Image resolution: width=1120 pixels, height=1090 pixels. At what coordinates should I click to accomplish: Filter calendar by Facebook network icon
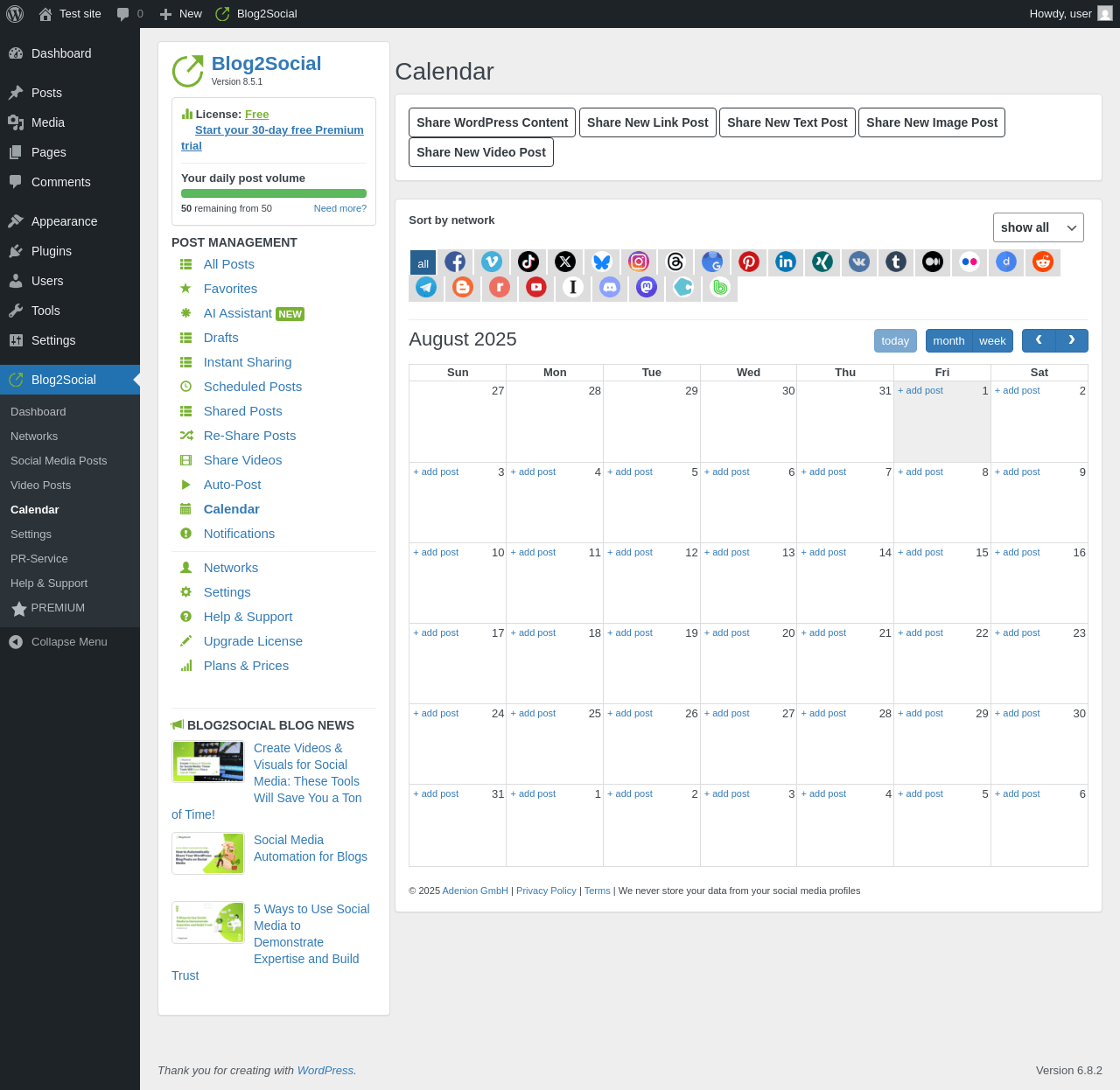tap(455, 262)
